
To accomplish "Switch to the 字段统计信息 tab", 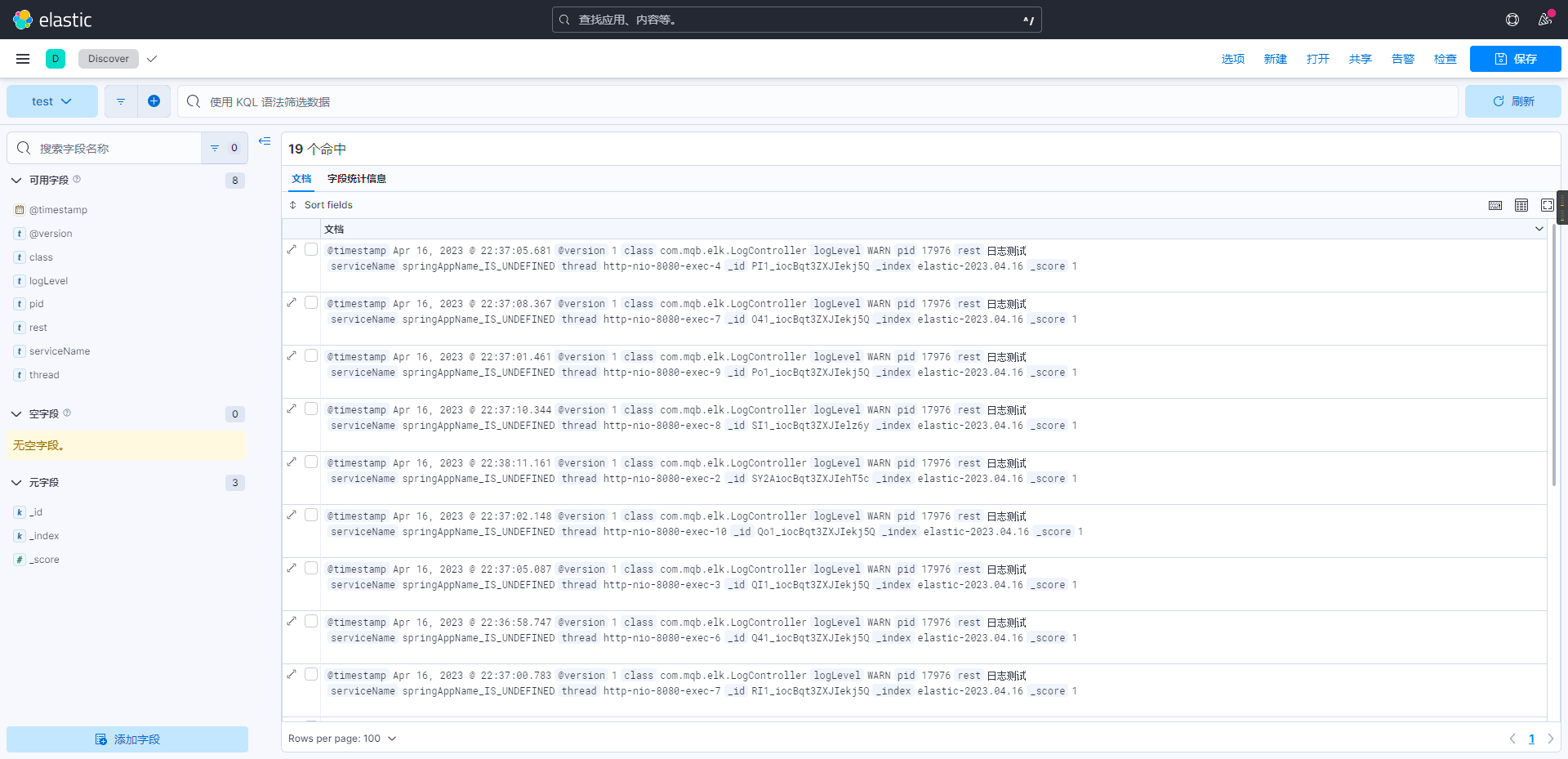I will point(356,179).
